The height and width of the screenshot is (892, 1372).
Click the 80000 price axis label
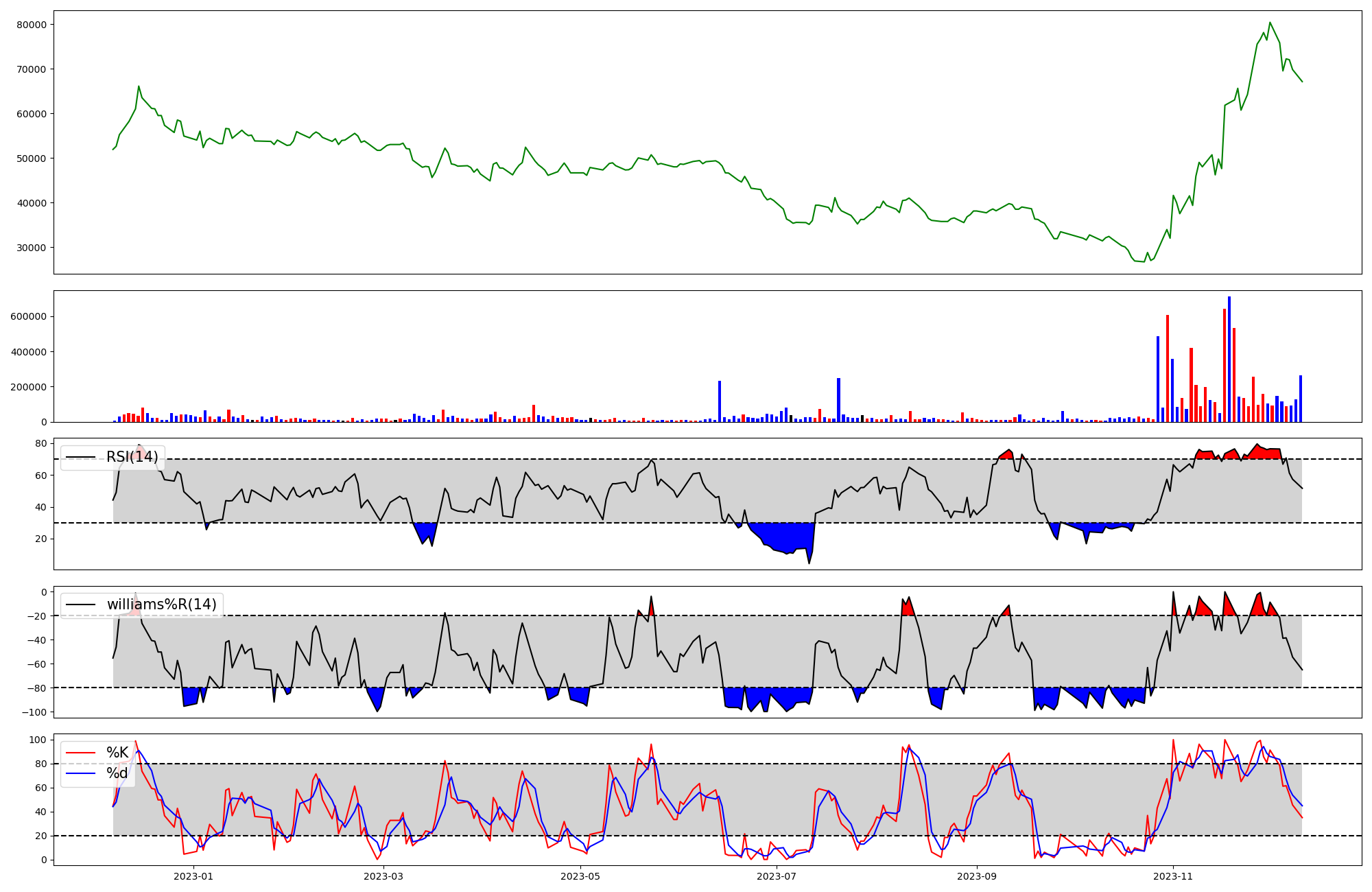tap(30, 25)
